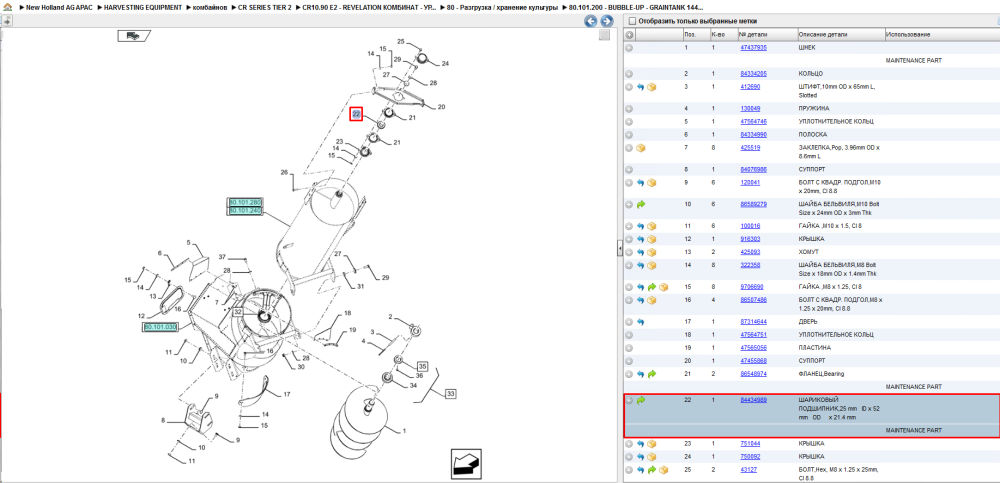This screenshot has height=483, width=1000.
Task: Open 'CR10.90 E2 - REVELATION' breadcrumb
Action: point(371,7)
